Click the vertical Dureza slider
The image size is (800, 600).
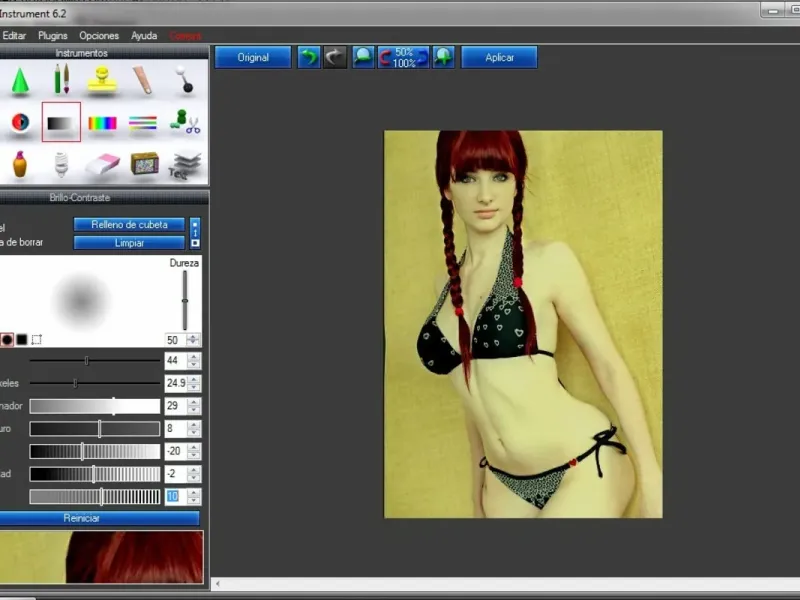tap(184, 299)
